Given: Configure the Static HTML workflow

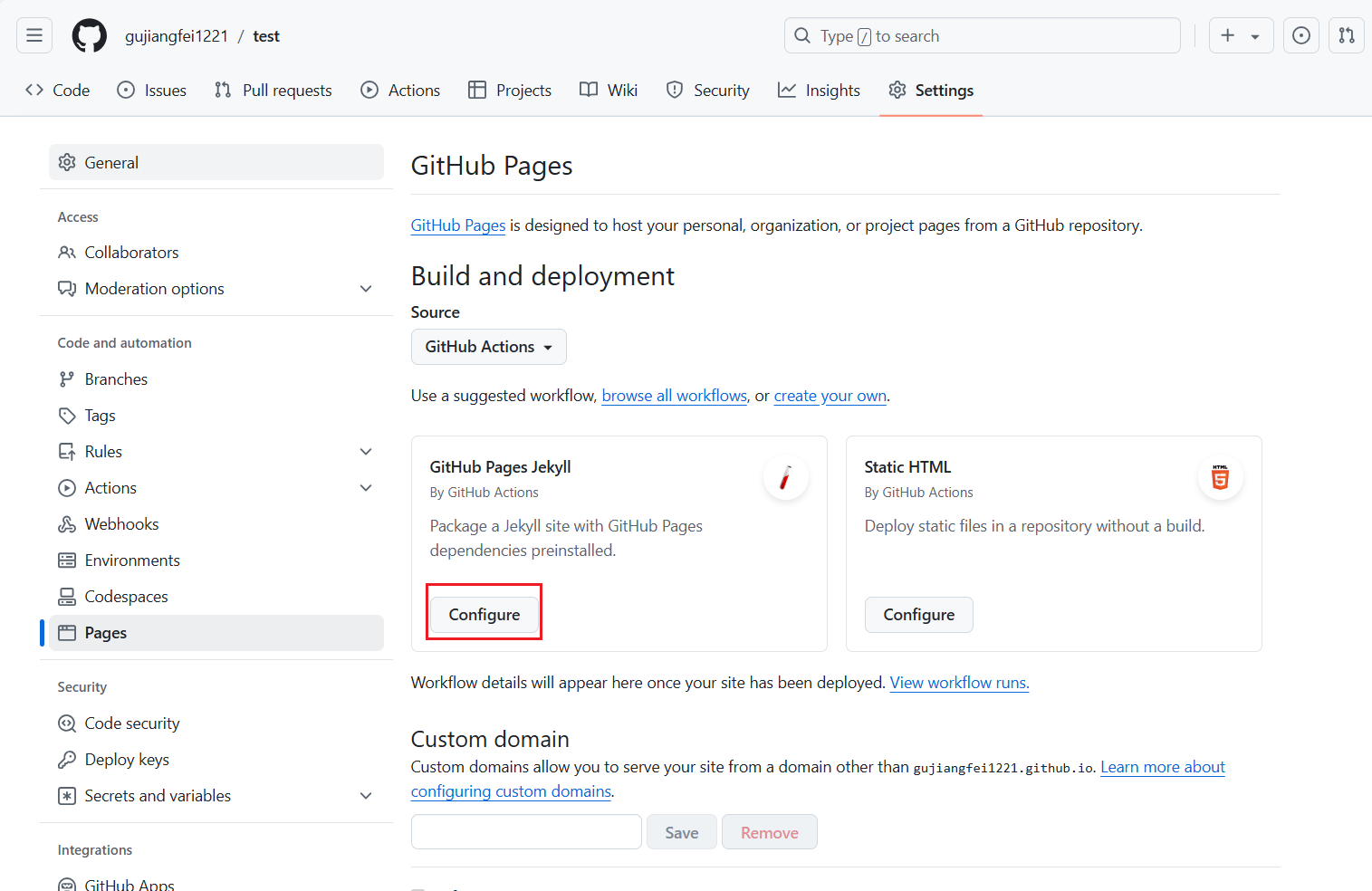Looking at the screenshot, I should click(x=918, y=615).
